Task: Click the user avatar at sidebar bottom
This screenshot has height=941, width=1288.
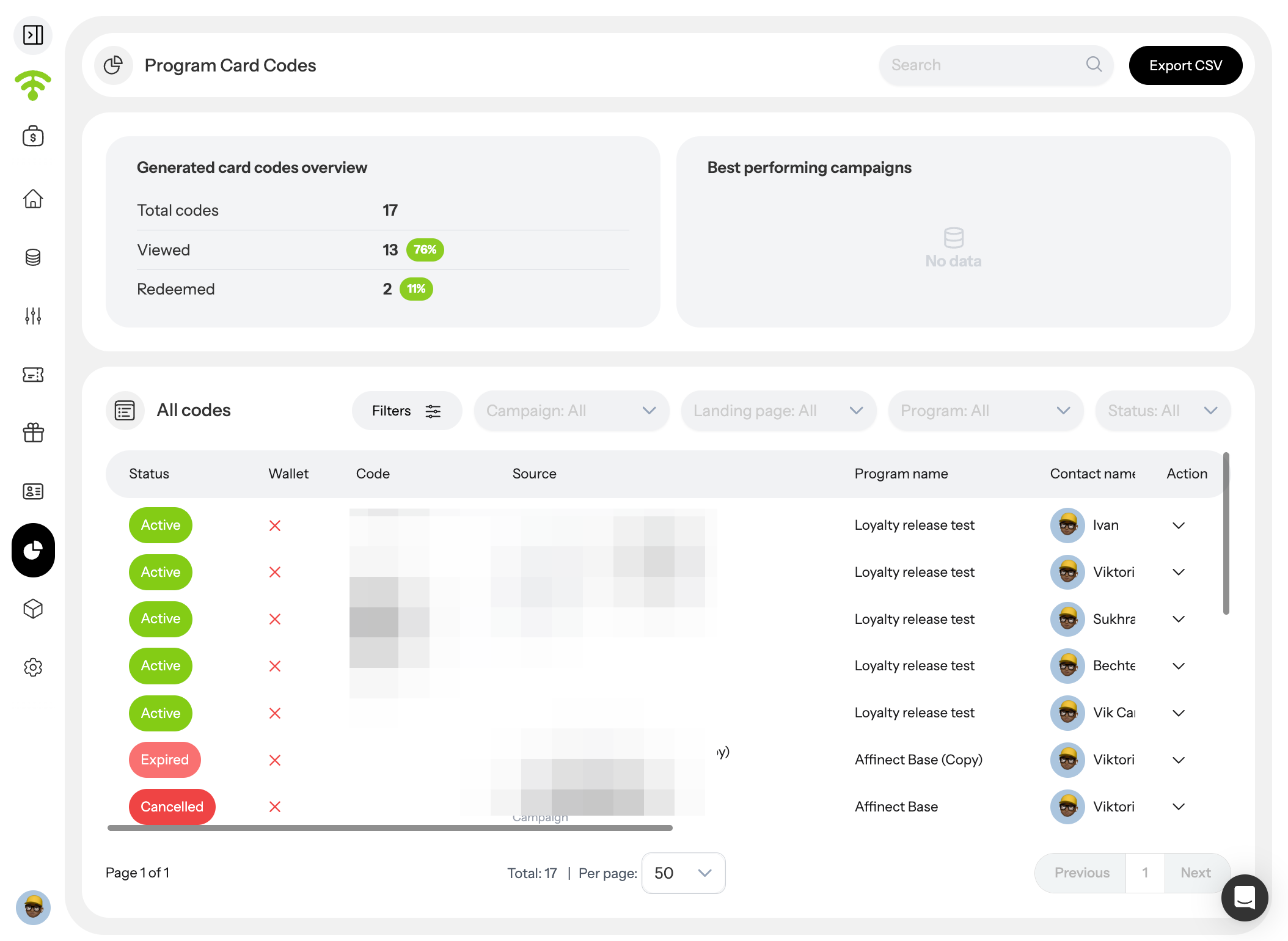Action: click(33, 907)
